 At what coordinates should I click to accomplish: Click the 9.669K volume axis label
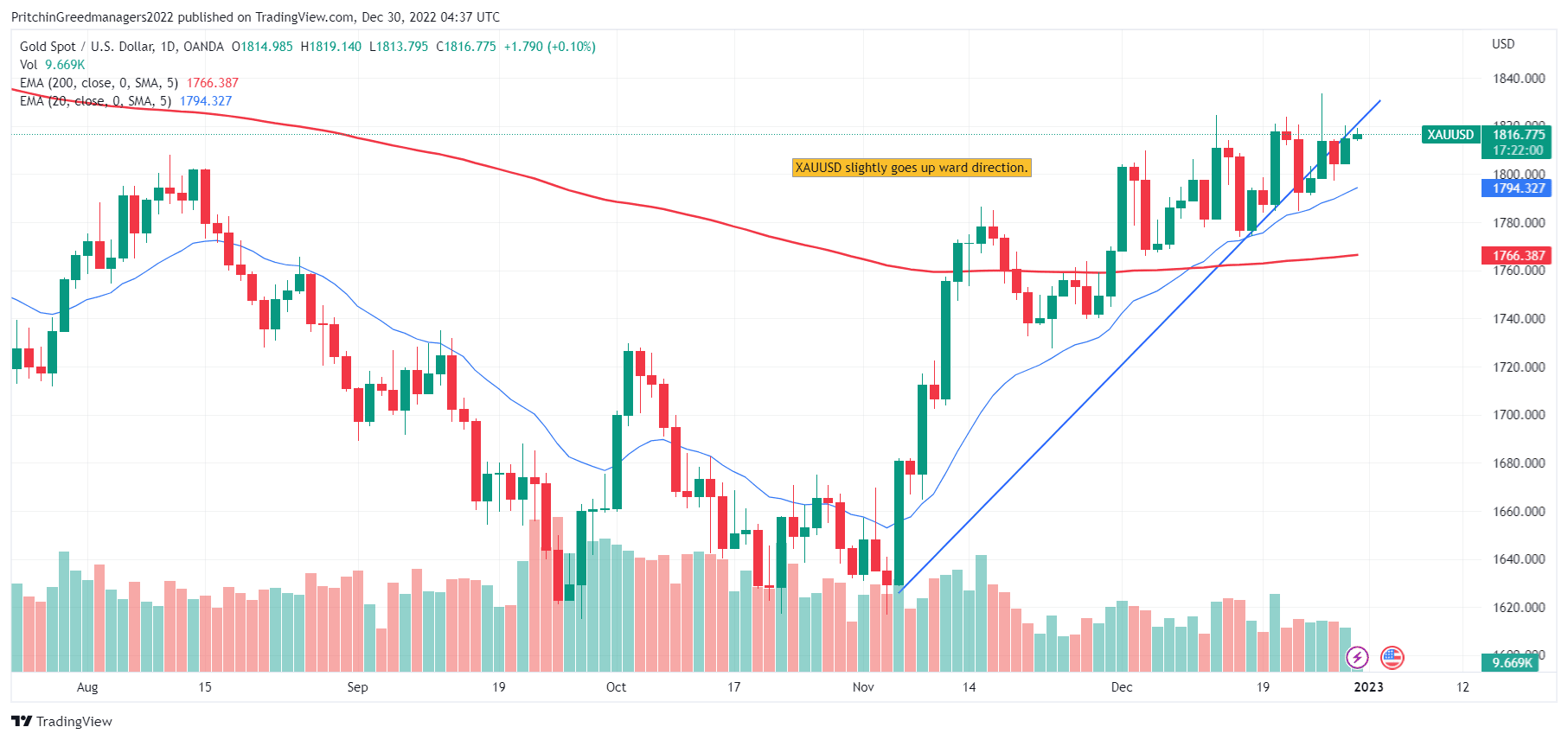(x=1512, y=663)
